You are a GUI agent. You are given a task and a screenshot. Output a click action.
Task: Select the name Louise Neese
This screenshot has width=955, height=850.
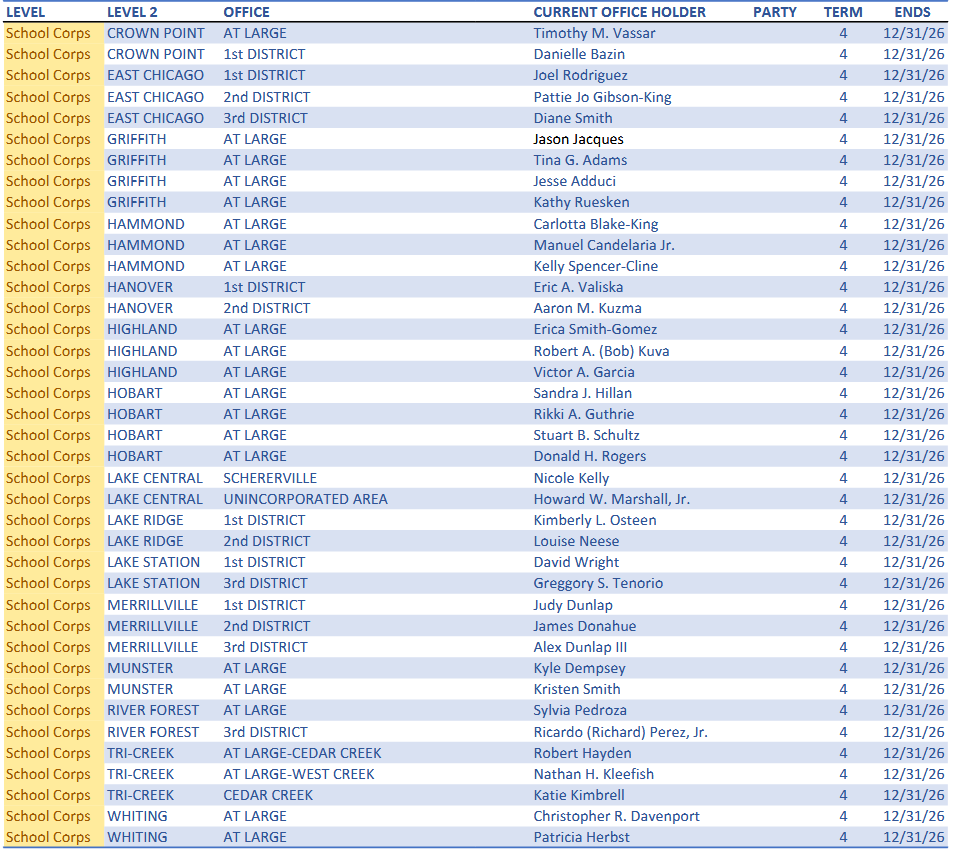(576, 541)
